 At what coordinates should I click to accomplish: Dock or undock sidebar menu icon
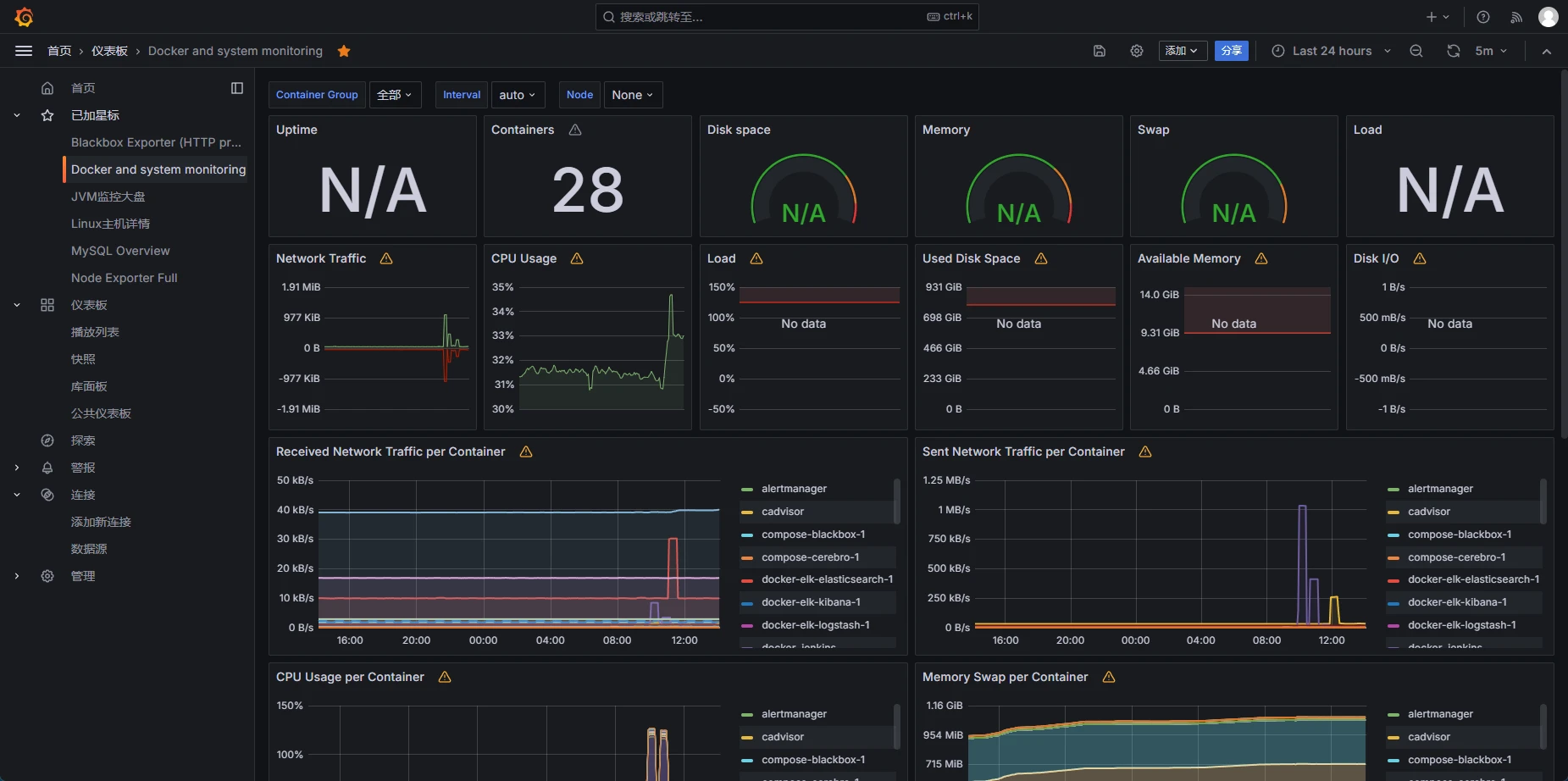237,88
